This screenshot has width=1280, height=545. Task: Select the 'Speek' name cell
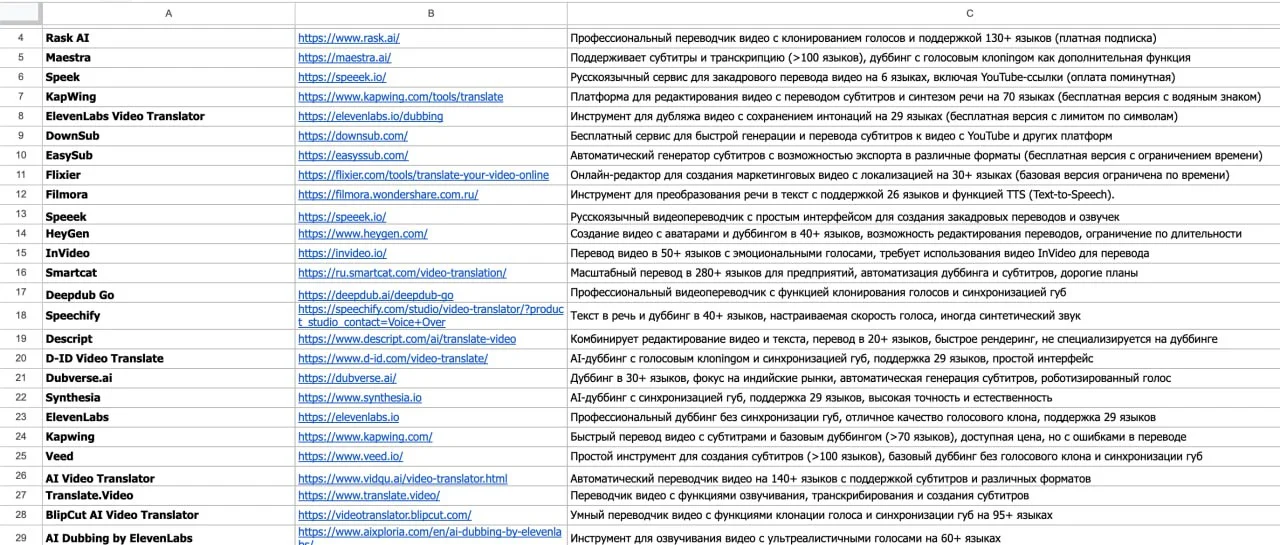tap(168, 77)
